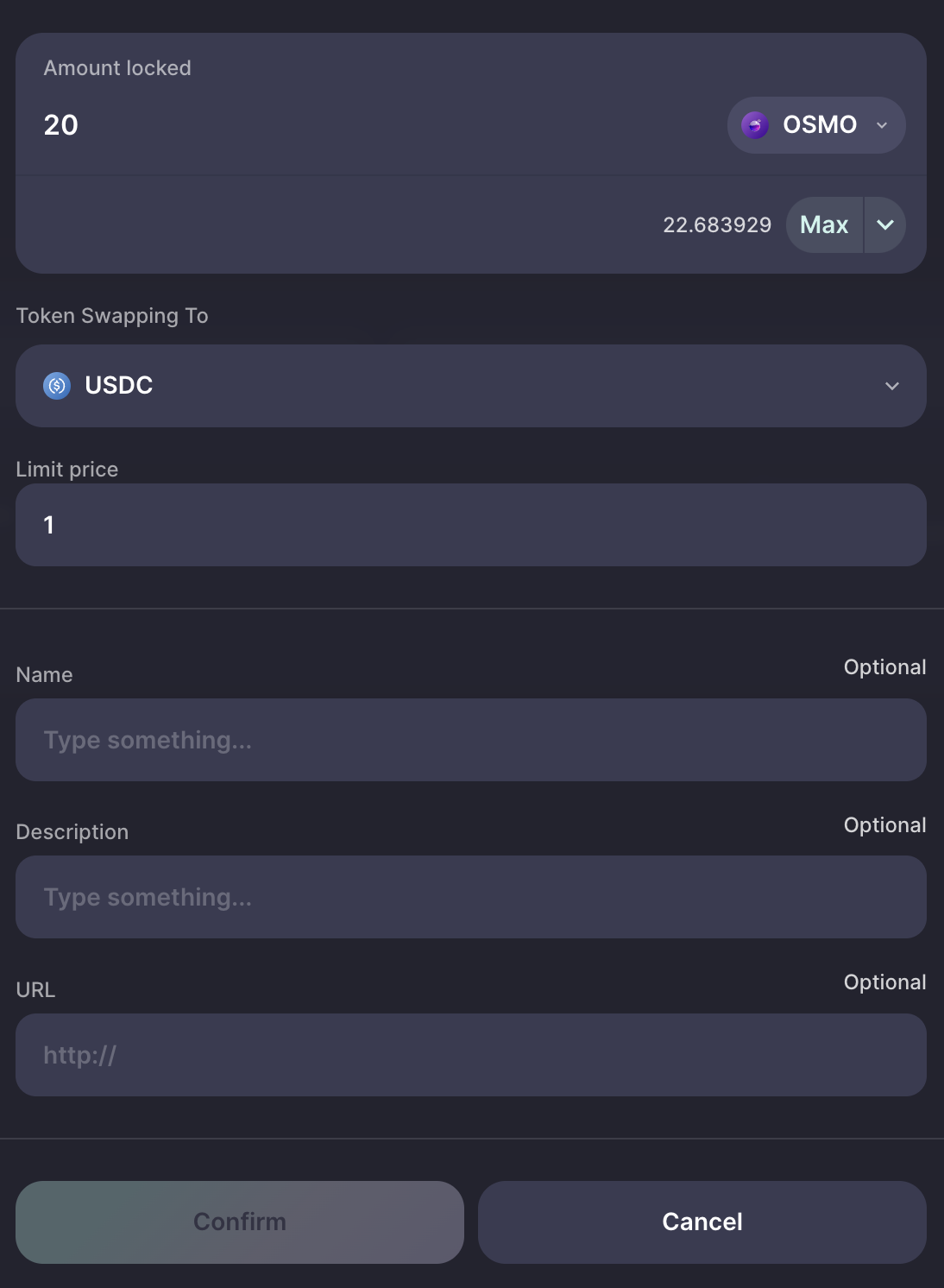
Task: Click the Cancel button
Action: (702, 1222)
